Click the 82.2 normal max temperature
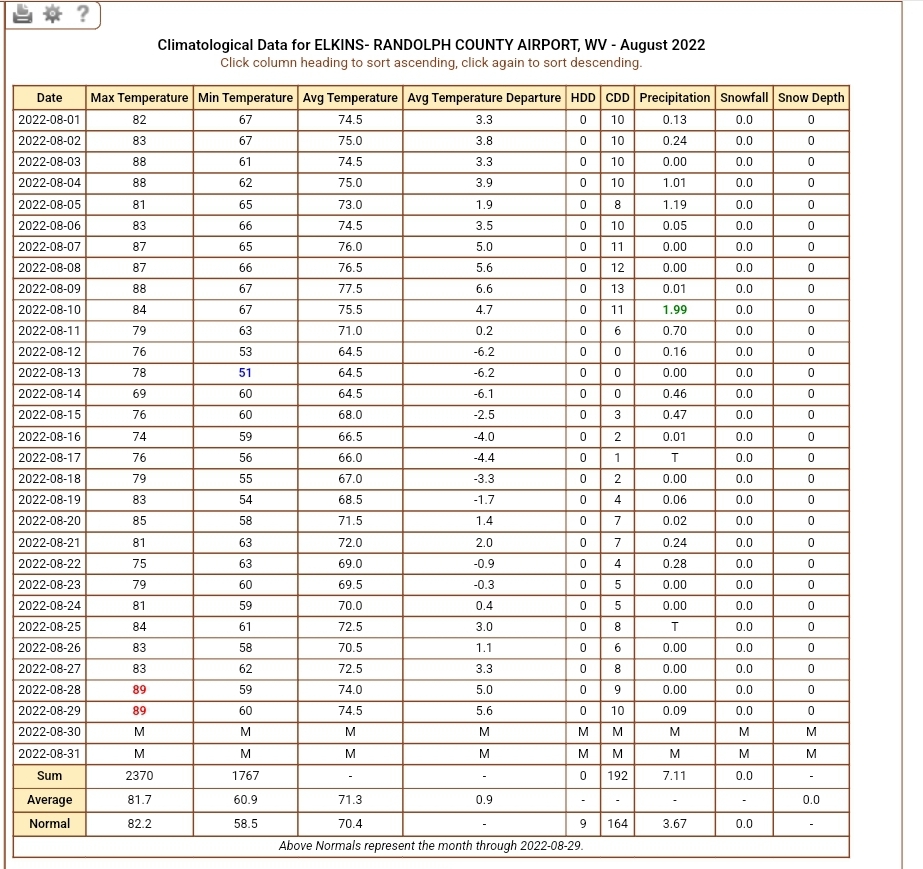The height and width of the screenshot is (869, 923). click(x=140, y=824)
